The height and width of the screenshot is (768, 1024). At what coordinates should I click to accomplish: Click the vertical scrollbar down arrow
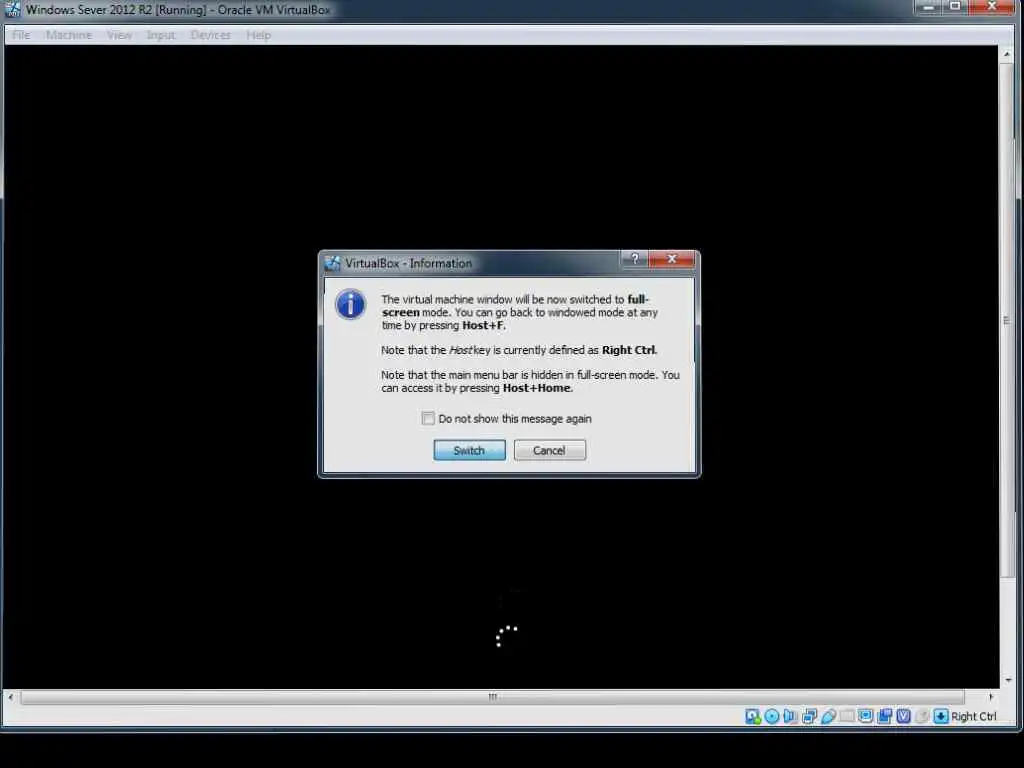(1008, 680)
